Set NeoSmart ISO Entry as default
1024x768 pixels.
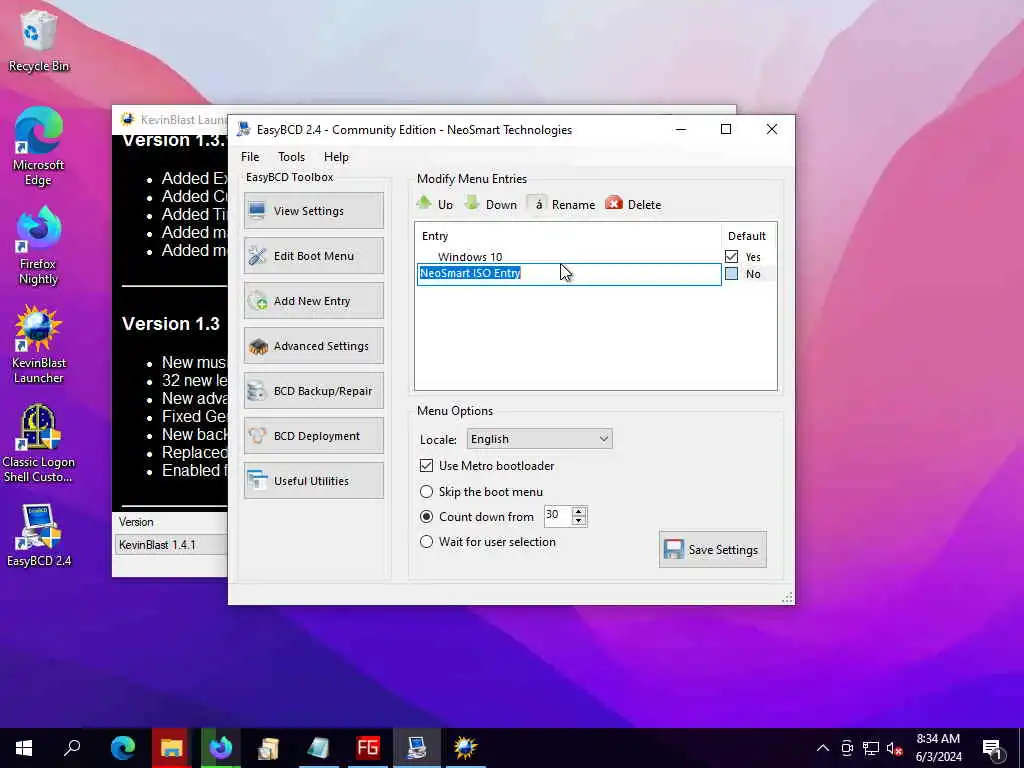tap(731, 274)
